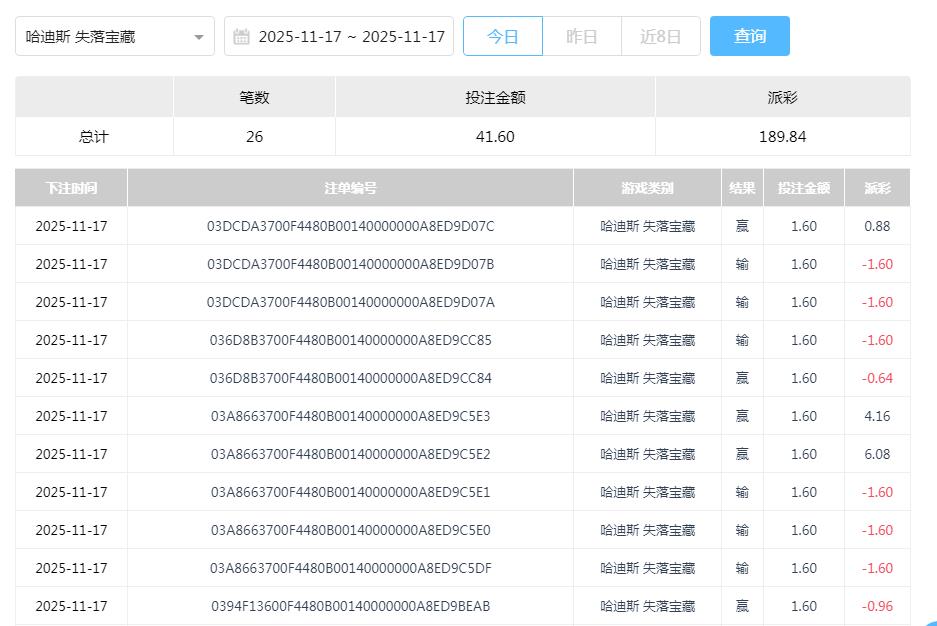
Task: Select the 今日 filter tab
Action: pos(503,35)
